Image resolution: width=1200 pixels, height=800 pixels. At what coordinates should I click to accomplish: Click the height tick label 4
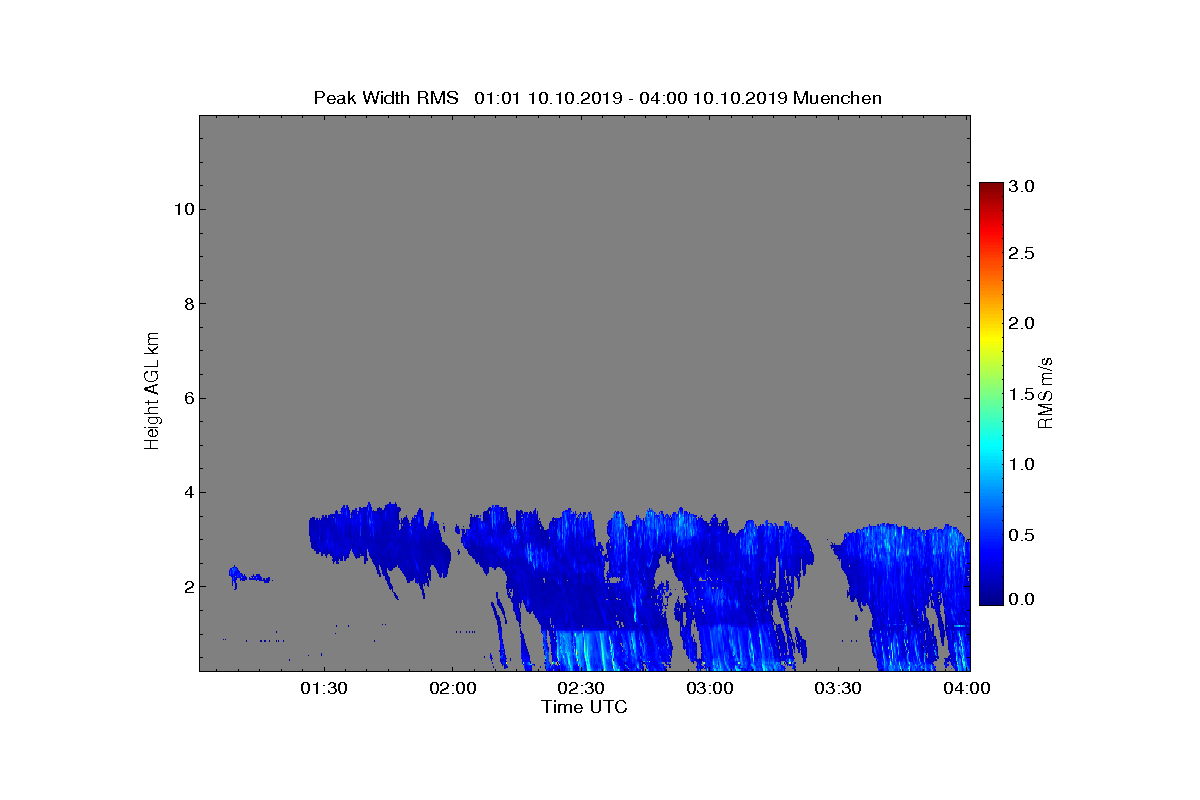(187, 492)
